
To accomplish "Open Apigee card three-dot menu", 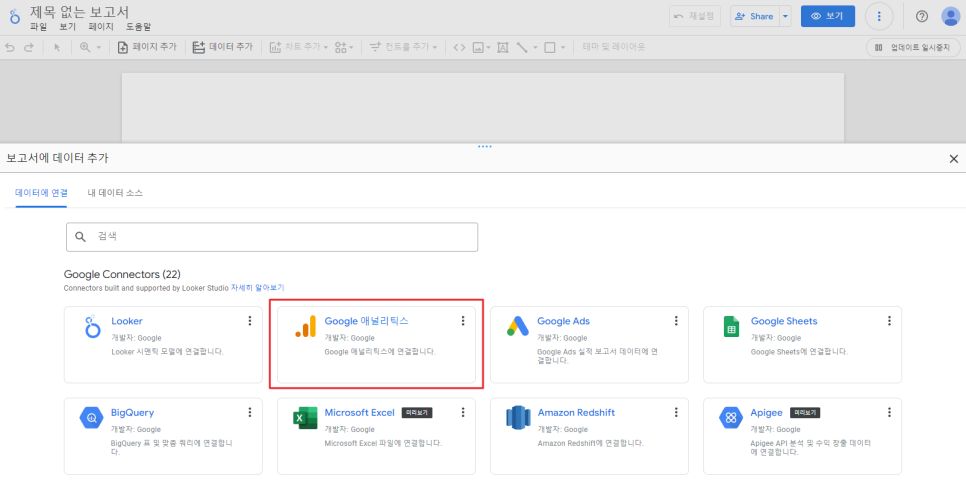I will point(889,412).
